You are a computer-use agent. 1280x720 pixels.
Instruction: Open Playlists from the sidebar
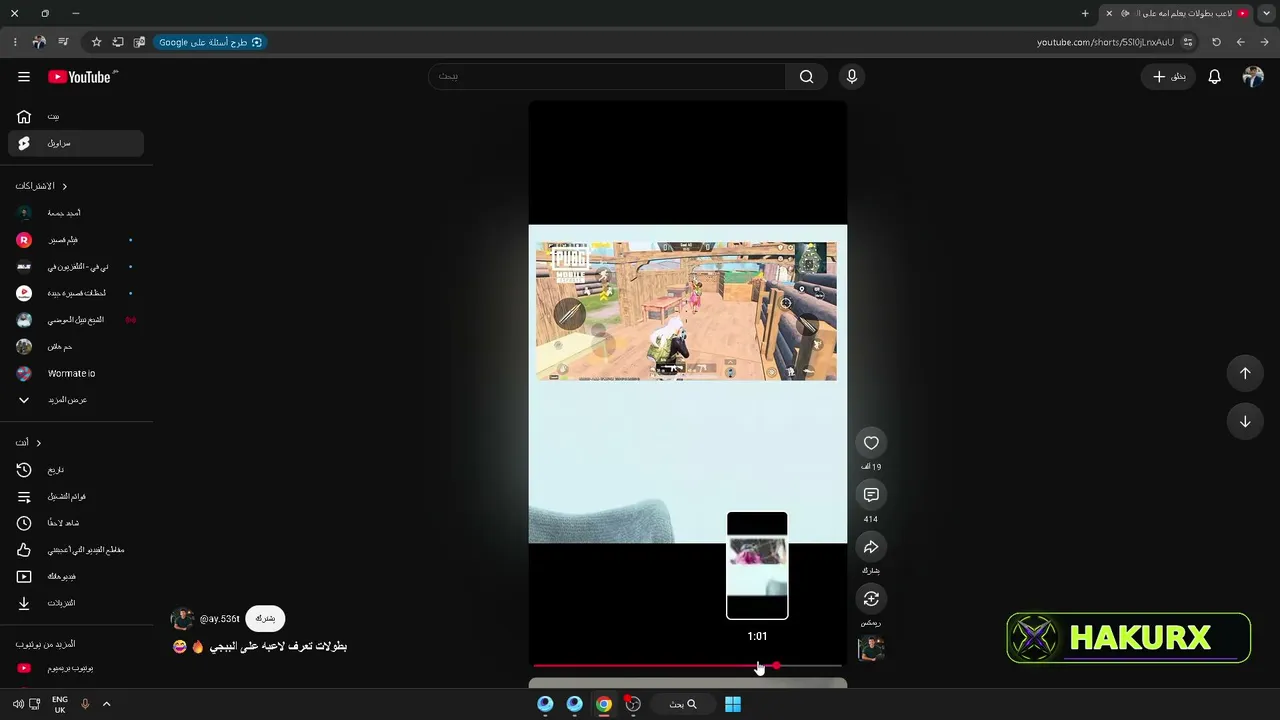(76, 497)
